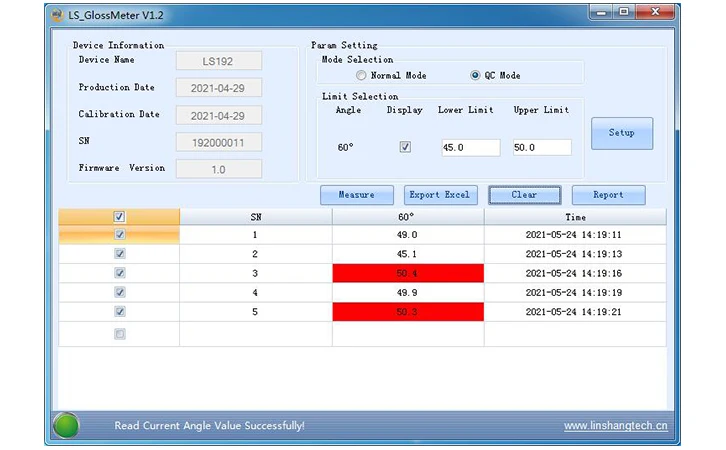Check the empty last row checkbox
This screenshot has height=450, width=726.
click(120, 334)
